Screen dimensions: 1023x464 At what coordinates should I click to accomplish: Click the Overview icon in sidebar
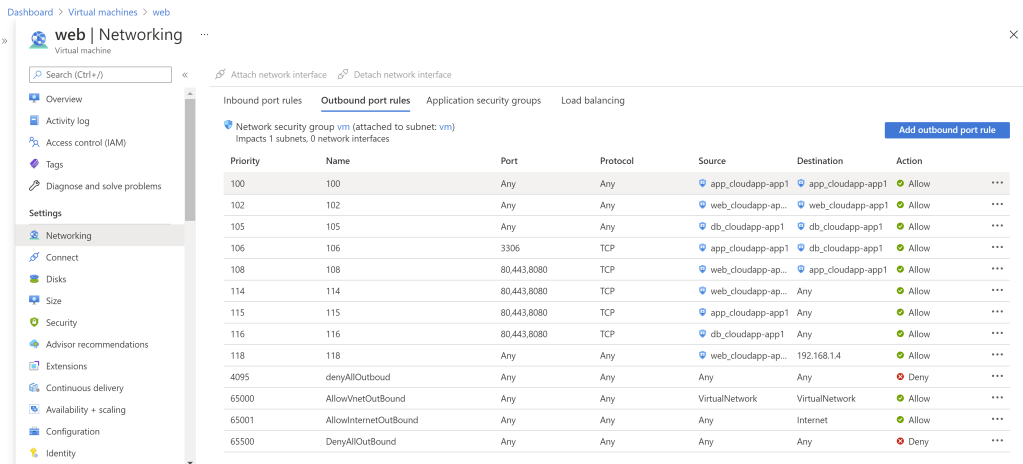click(34, 99)
